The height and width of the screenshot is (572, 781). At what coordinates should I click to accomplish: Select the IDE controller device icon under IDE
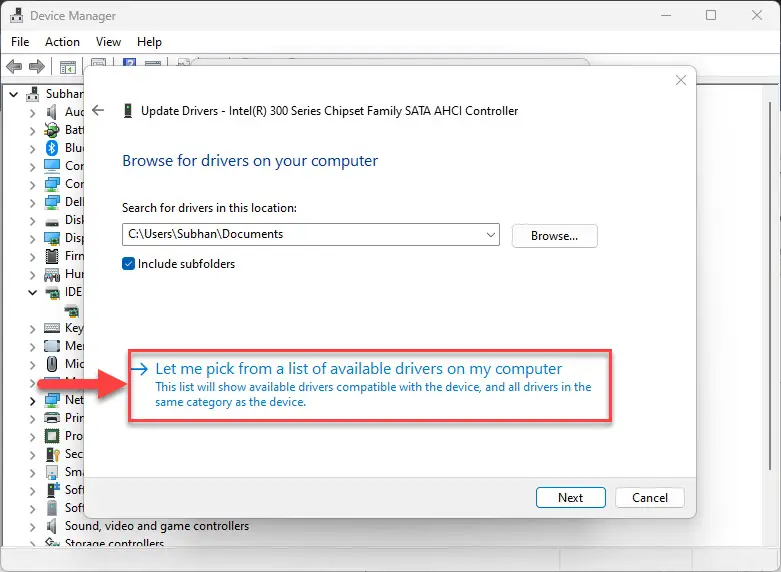72,311
